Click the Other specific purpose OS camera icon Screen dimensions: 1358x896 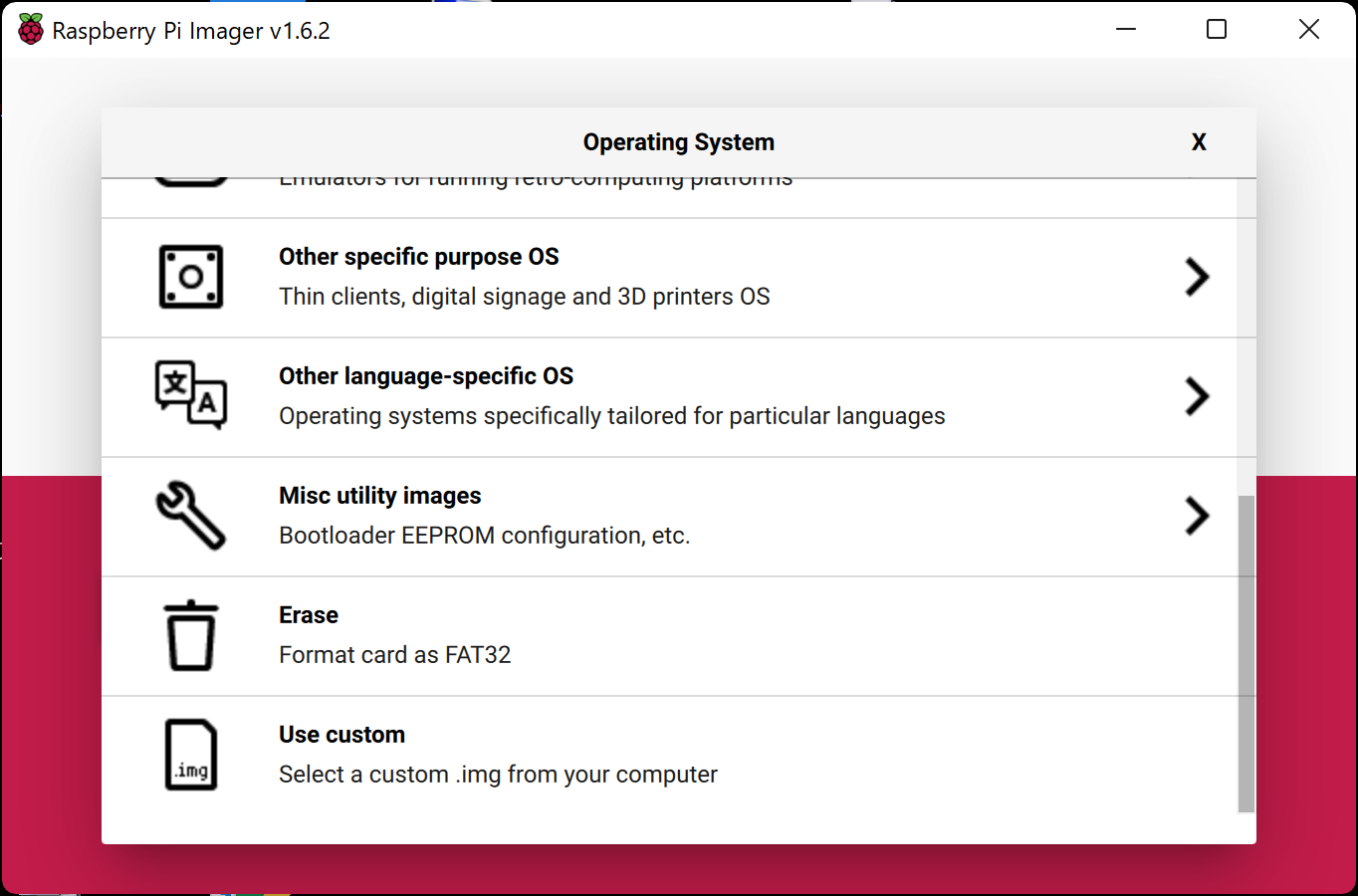(190, 277)
